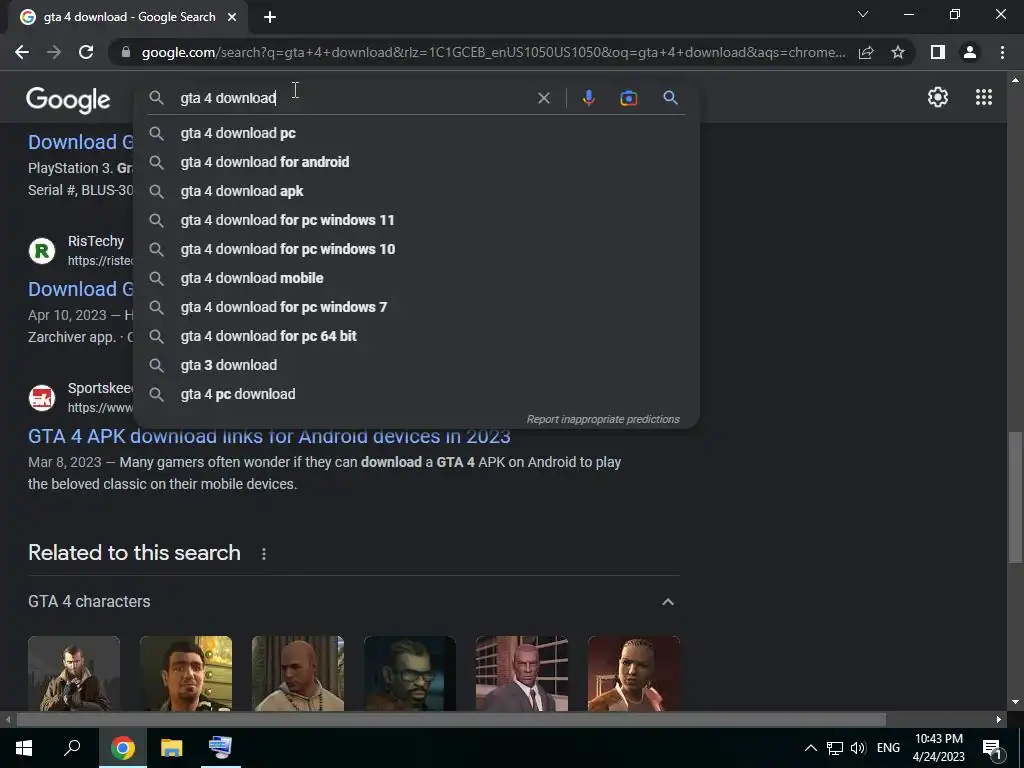1024x768 pixels.
Task: Open the Google apps grid
Action: click(984, 97)
